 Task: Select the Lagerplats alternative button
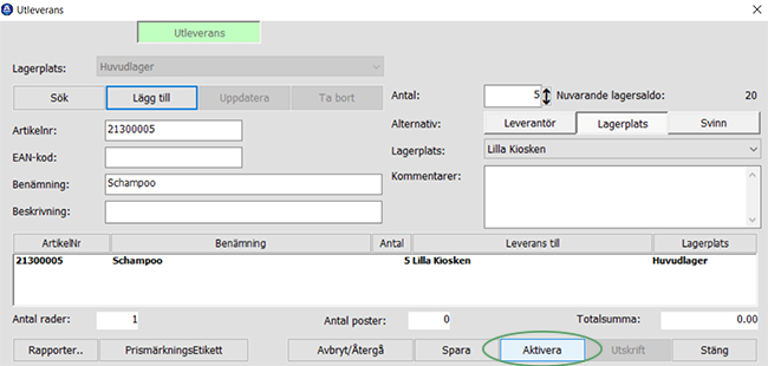point(622,123)
